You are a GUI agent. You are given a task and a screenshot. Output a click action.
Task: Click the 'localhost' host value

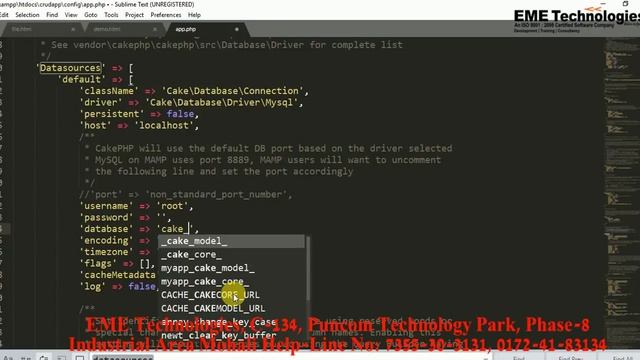coord(164,125)
